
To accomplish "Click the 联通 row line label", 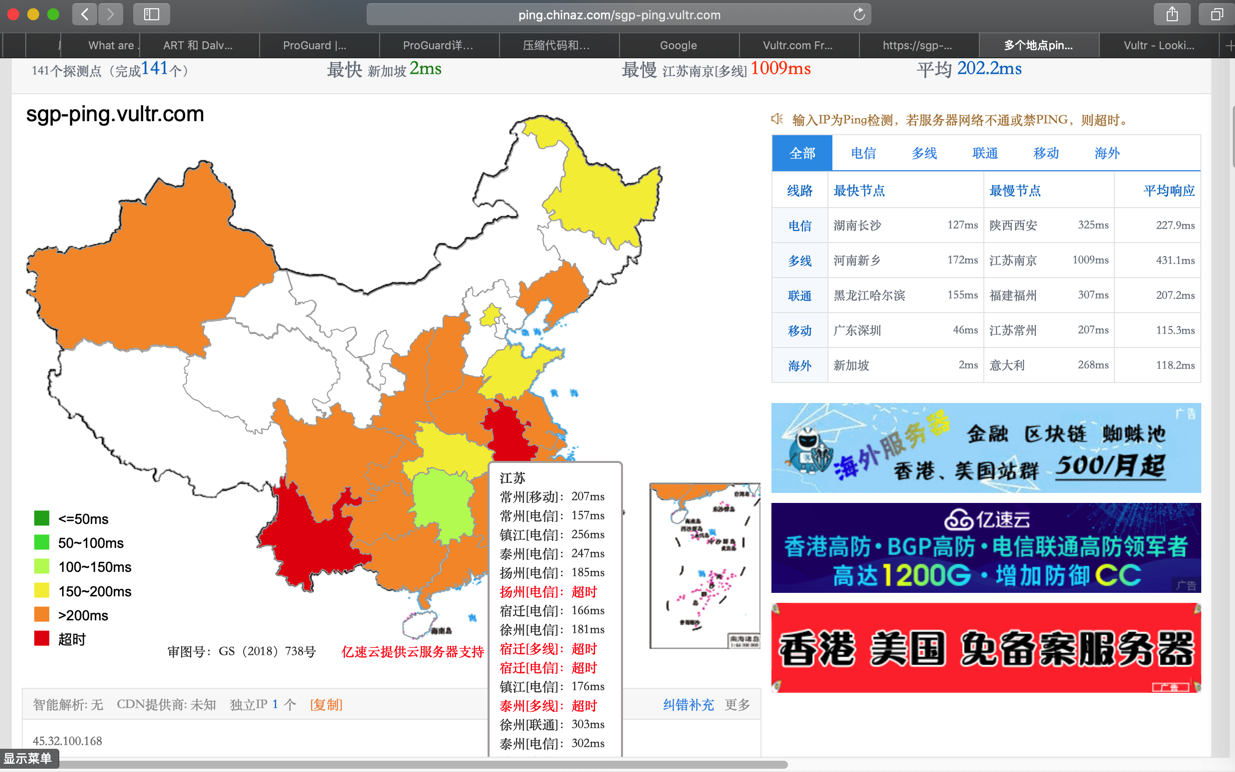I will (x=799, y=295).
